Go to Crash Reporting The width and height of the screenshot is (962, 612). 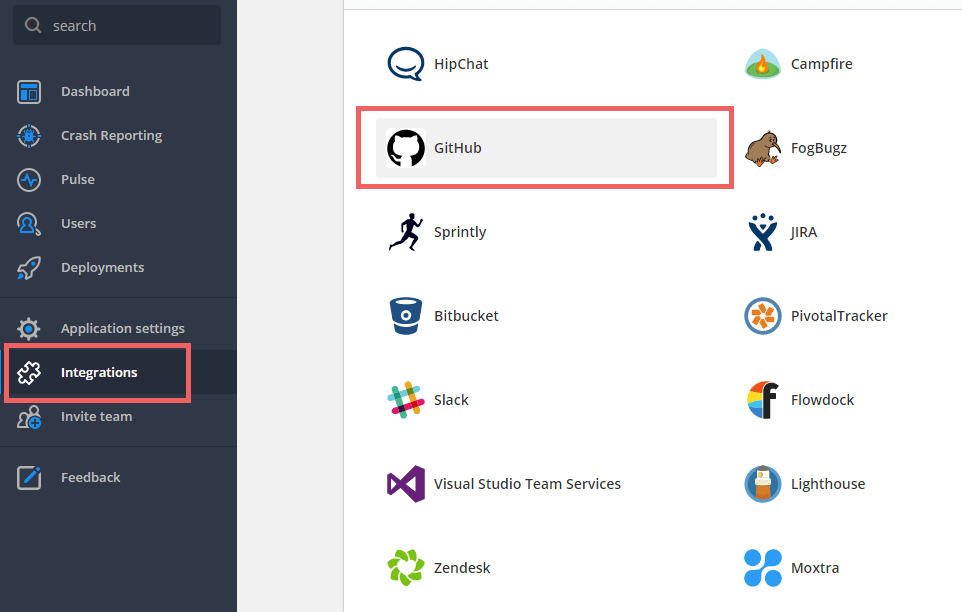click(x=109, y=135)
